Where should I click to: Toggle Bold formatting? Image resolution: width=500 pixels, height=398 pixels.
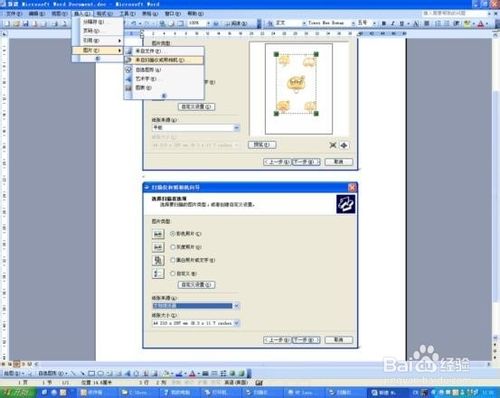tap(384, 23)
